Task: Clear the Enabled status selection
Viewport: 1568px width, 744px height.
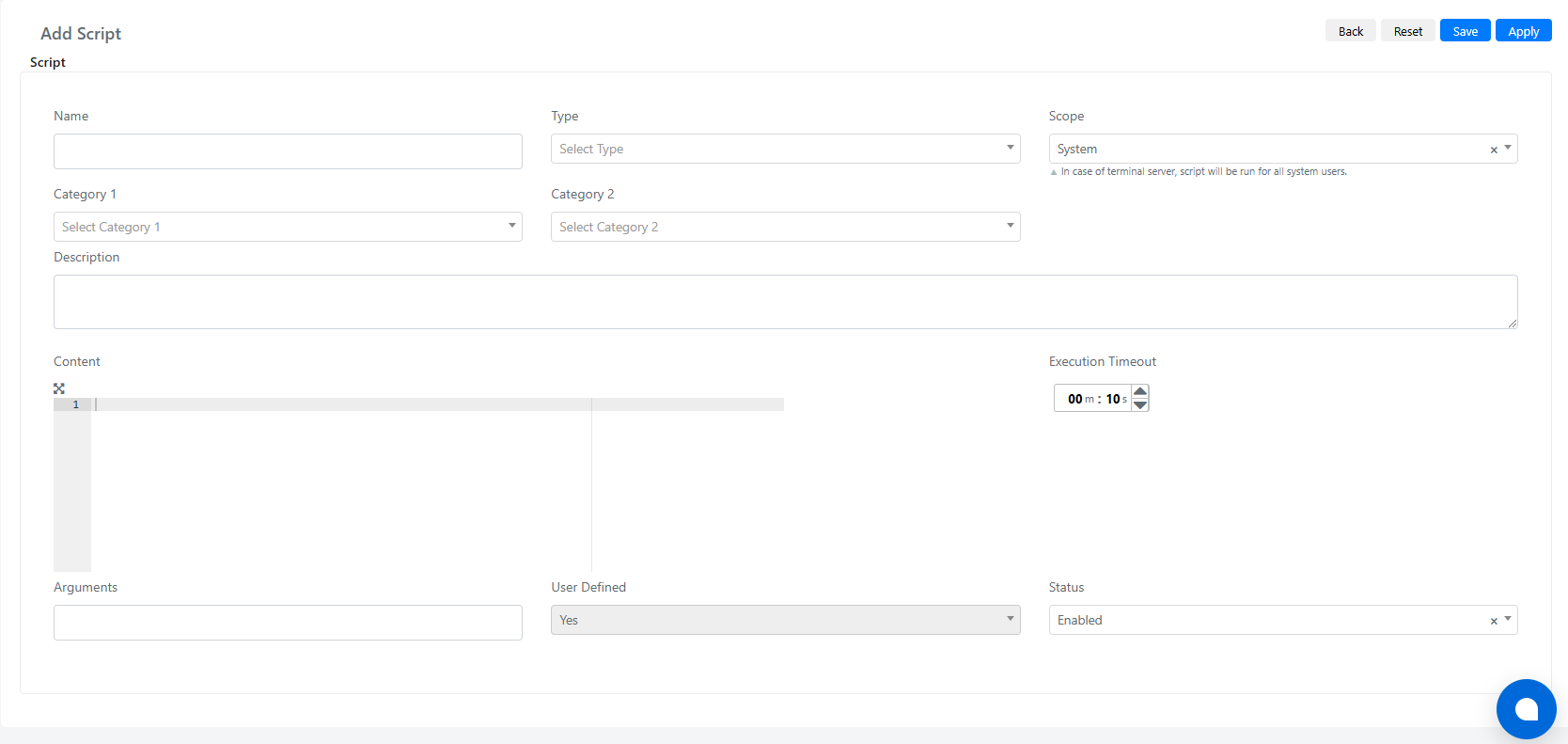Action: pyautogui.click(x=1494, y=621)
